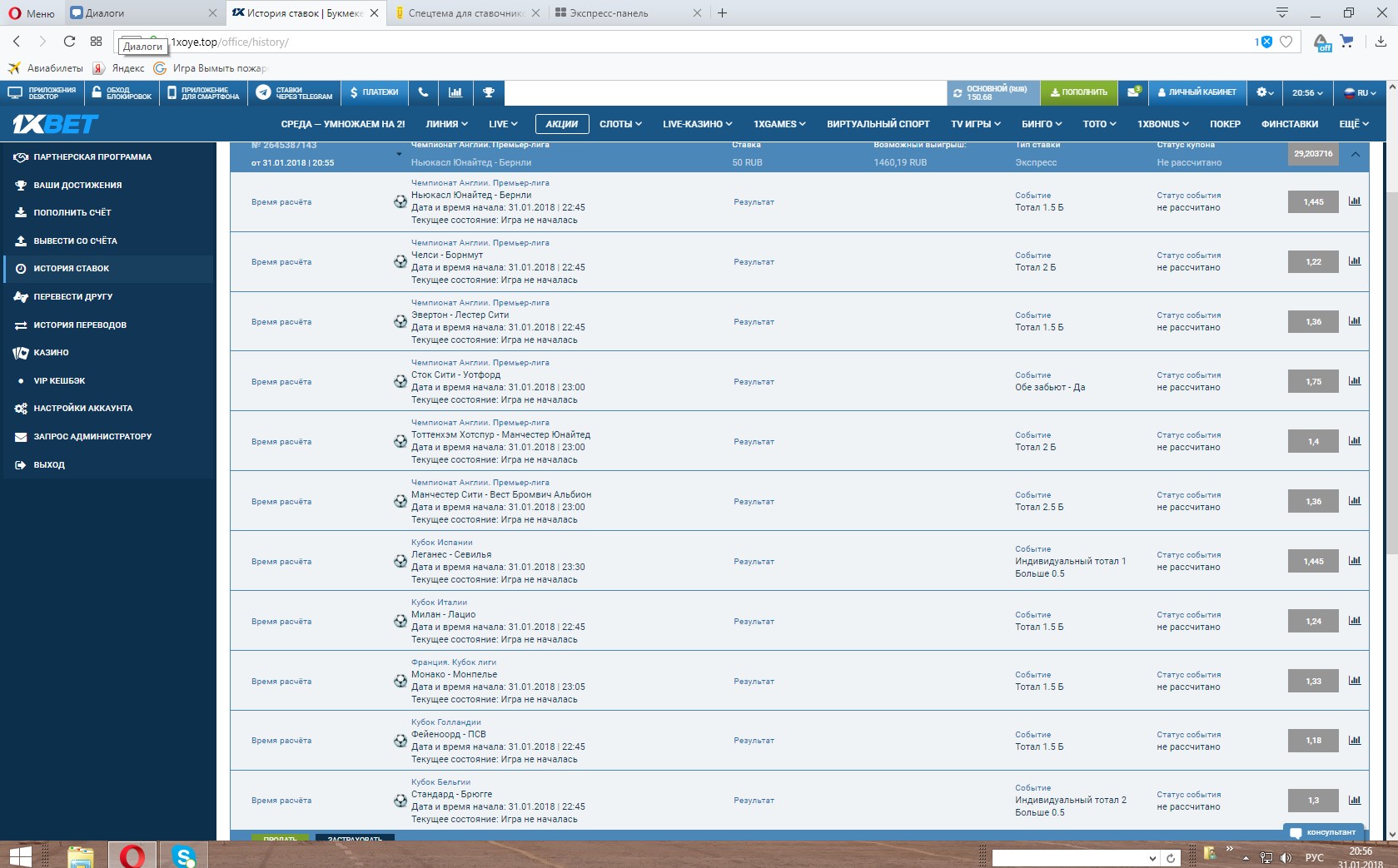Expand the LIVE dropdown menu

tap(502, 123)
